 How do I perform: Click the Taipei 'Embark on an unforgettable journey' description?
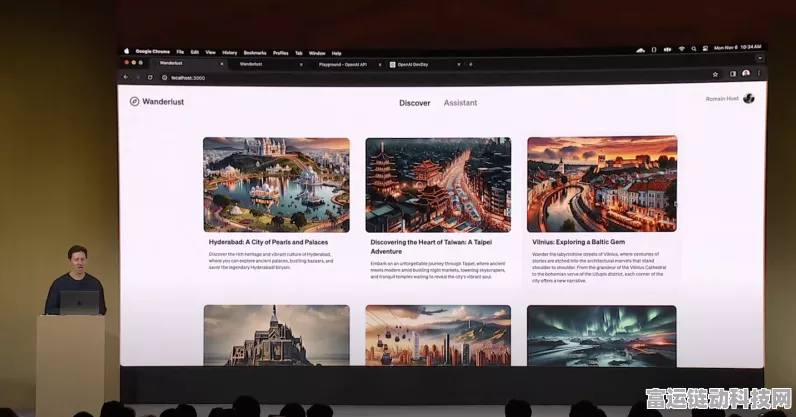click(x=438, y=270)
